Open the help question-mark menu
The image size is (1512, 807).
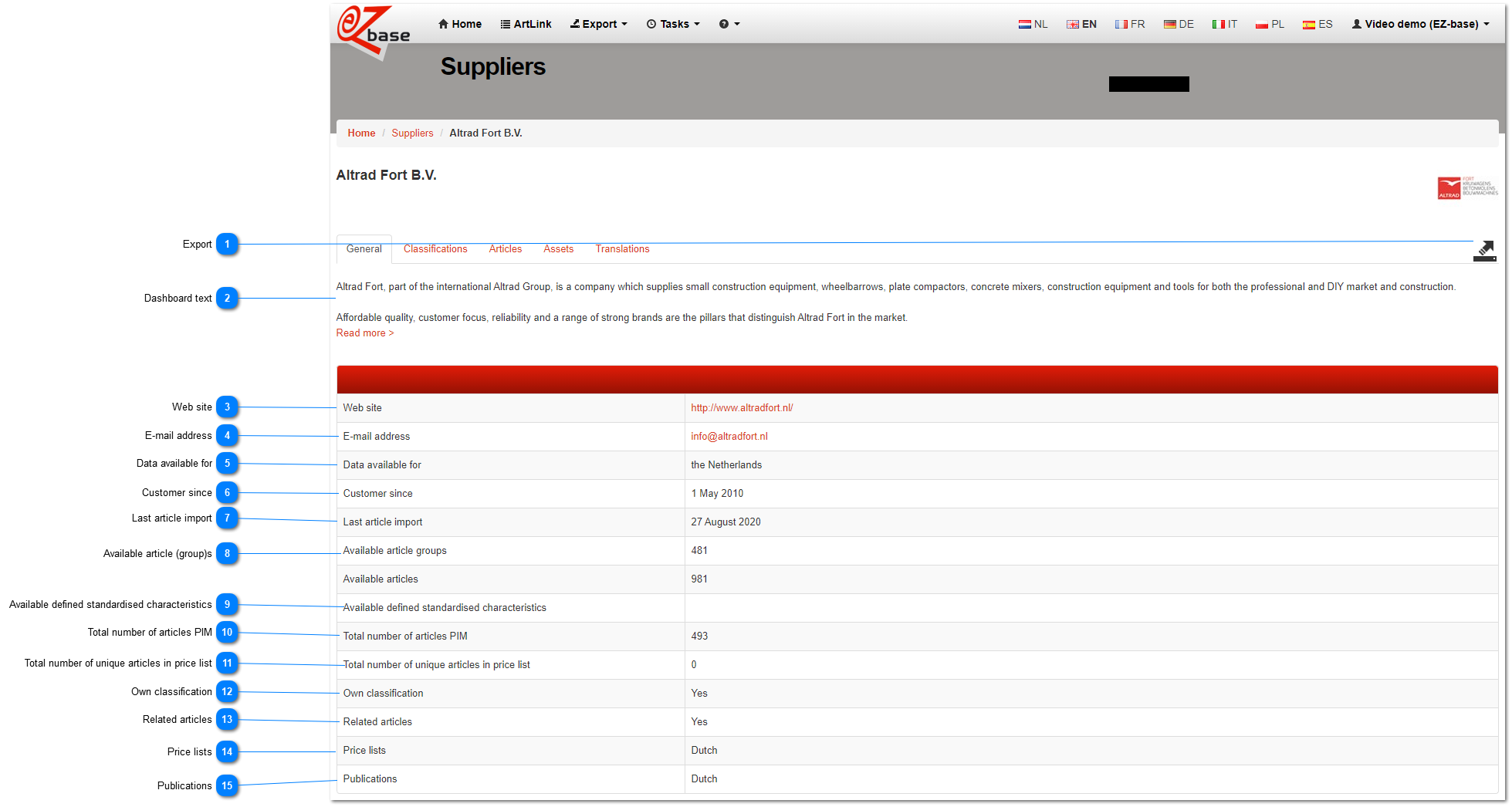[729, 24]
